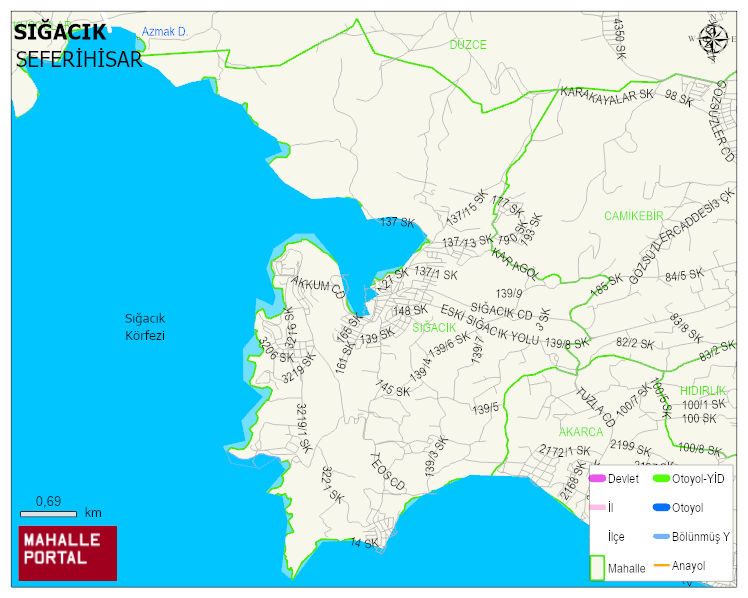Click the SEFERİHİSAR district heading

[x=79, y=60]
